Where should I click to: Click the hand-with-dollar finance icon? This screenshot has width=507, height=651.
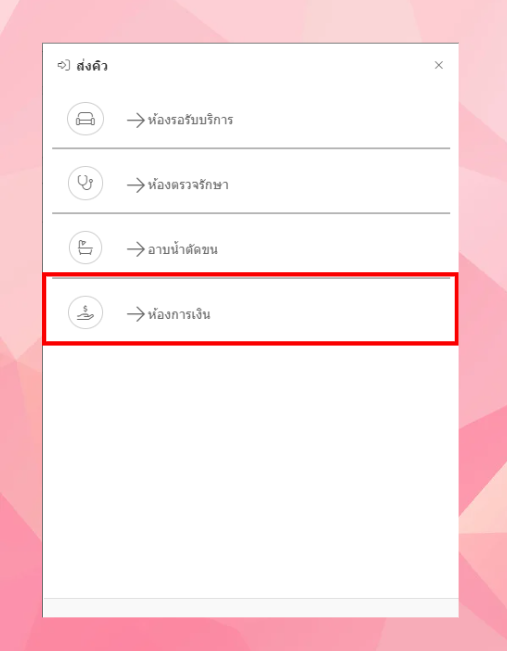click(x=86, y=313)
